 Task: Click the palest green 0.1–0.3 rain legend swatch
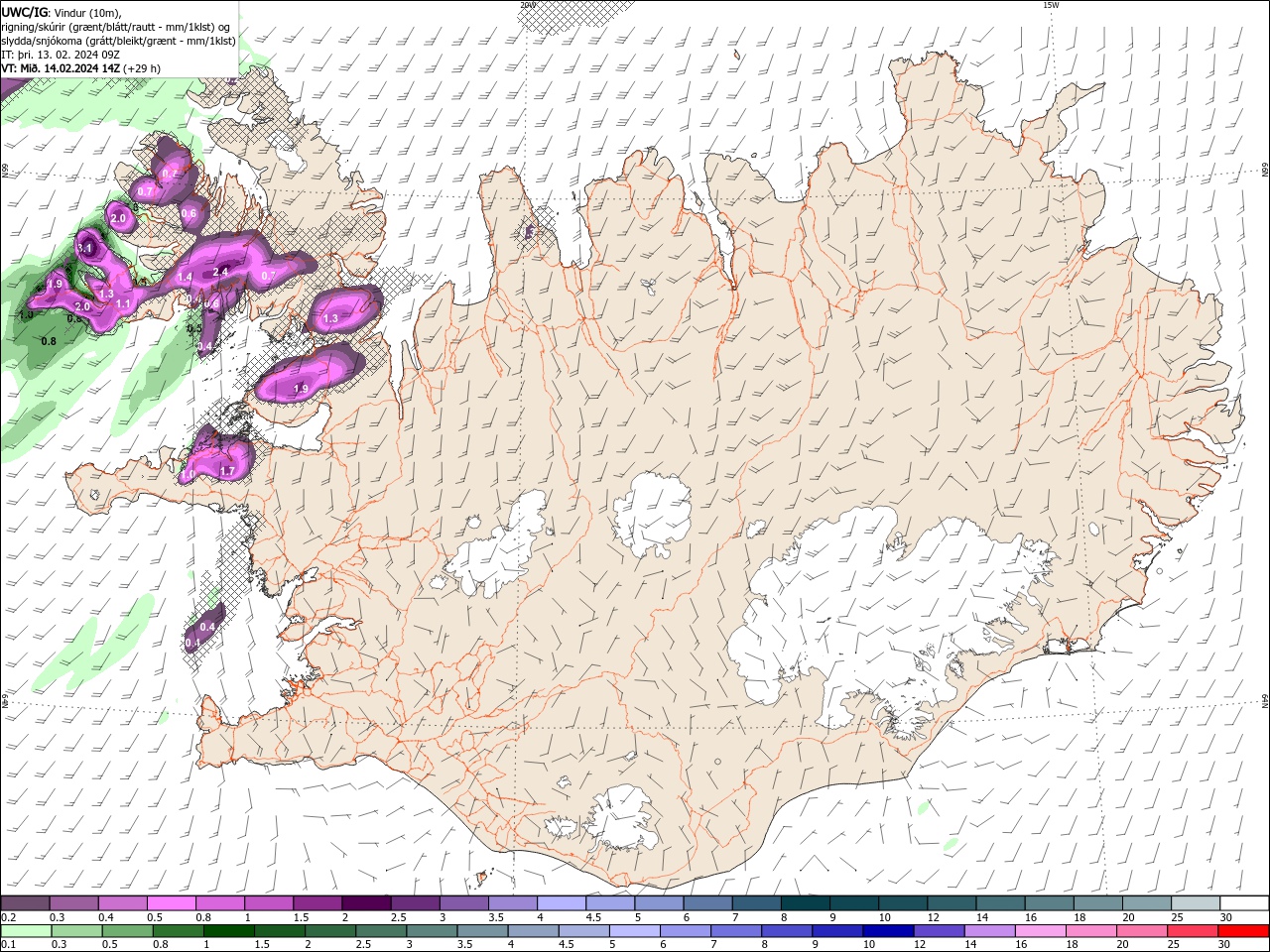(25, 931)
